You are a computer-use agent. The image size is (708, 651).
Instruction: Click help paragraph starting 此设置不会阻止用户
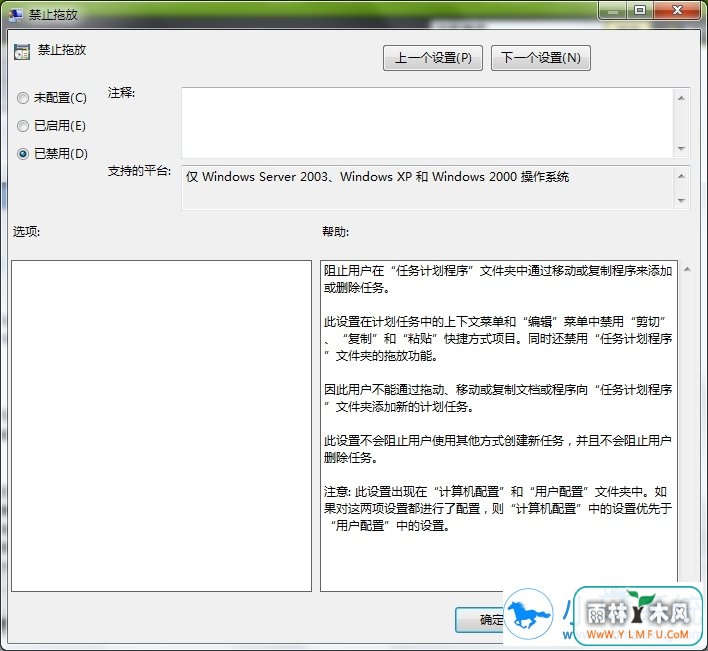[x=498, y=449]
